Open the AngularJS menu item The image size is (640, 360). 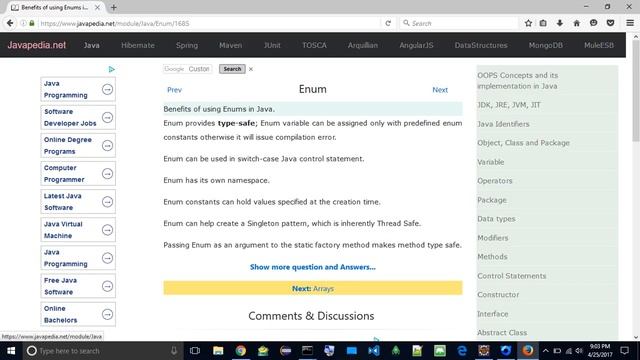pos(416,45)
